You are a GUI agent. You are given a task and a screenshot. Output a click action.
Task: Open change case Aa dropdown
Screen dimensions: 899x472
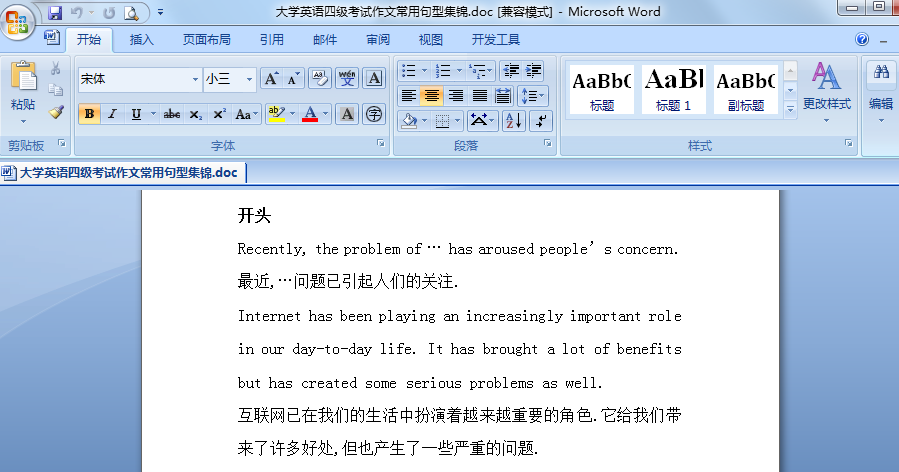pyautogui.click(x=247, y=114)
